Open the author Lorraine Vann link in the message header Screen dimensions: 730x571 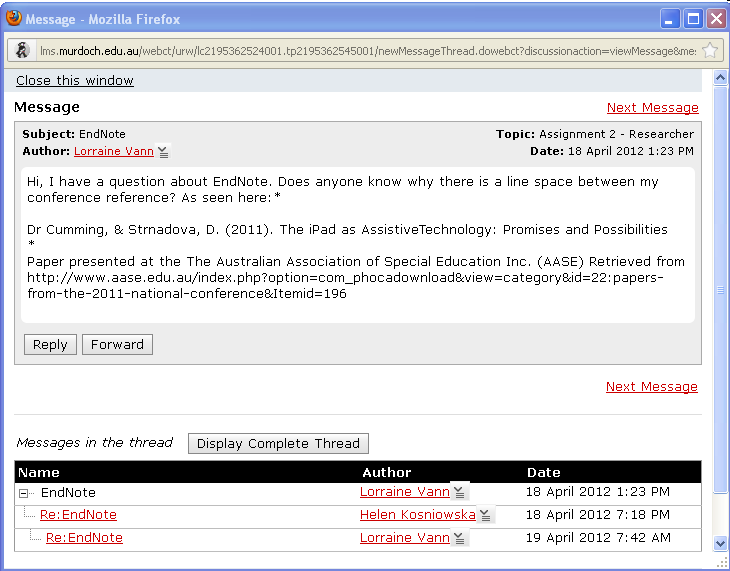point(114,151)
